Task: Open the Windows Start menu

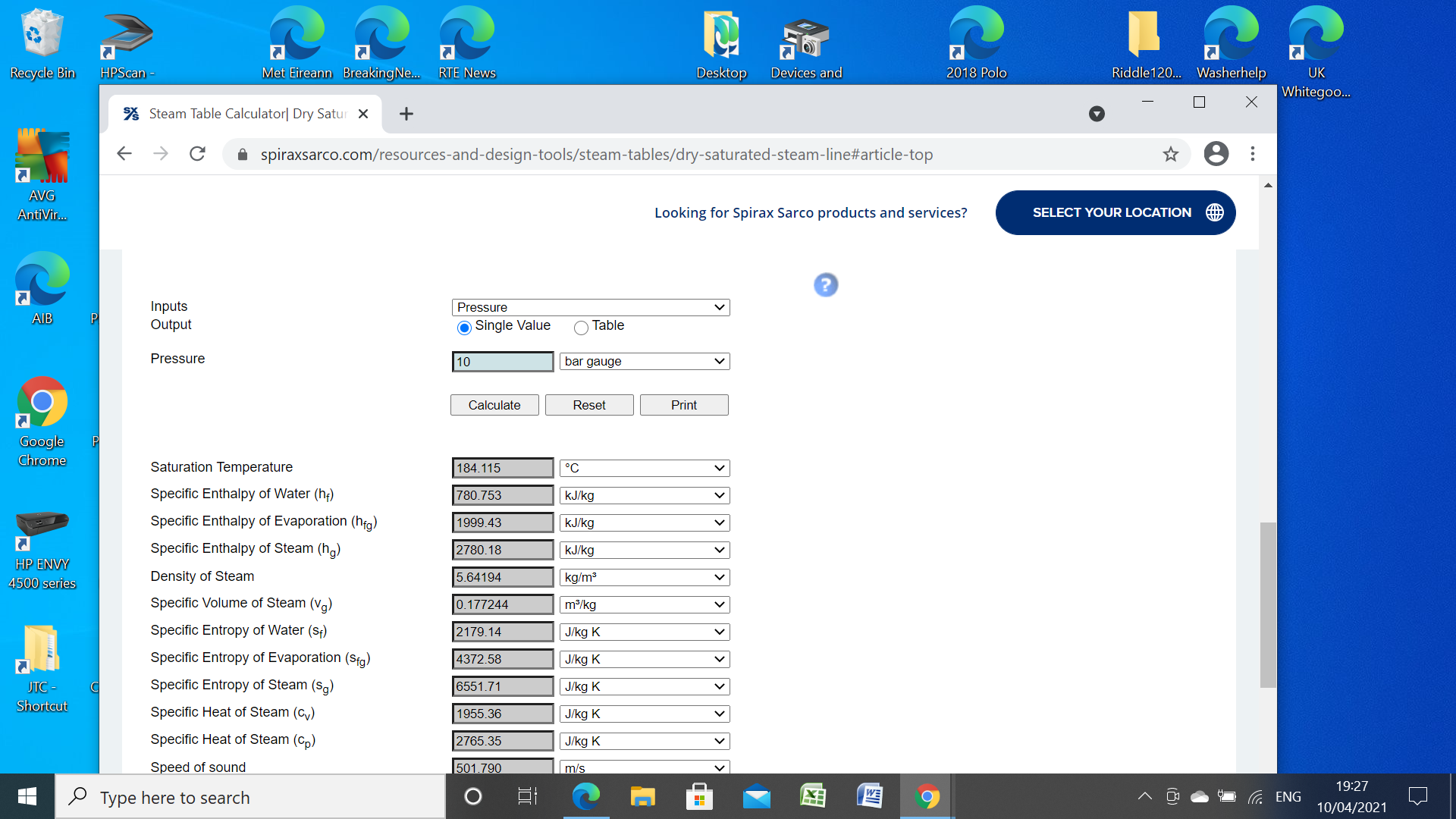Action: pyautogui.click(x=27, y=796)
